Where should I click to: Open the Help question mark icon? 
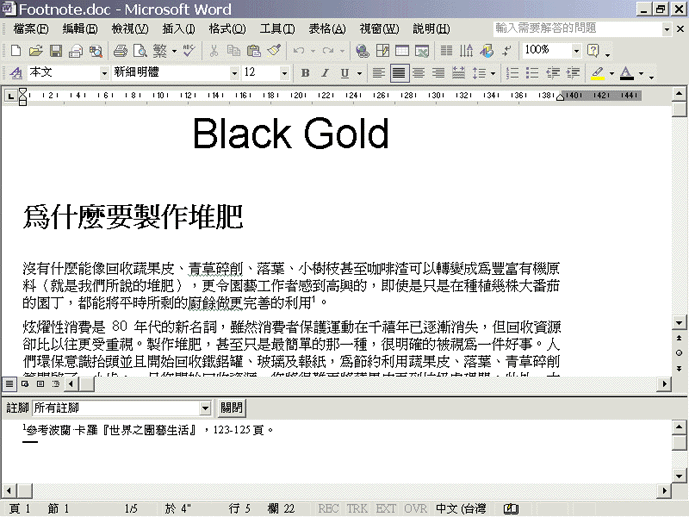(593, 51)
